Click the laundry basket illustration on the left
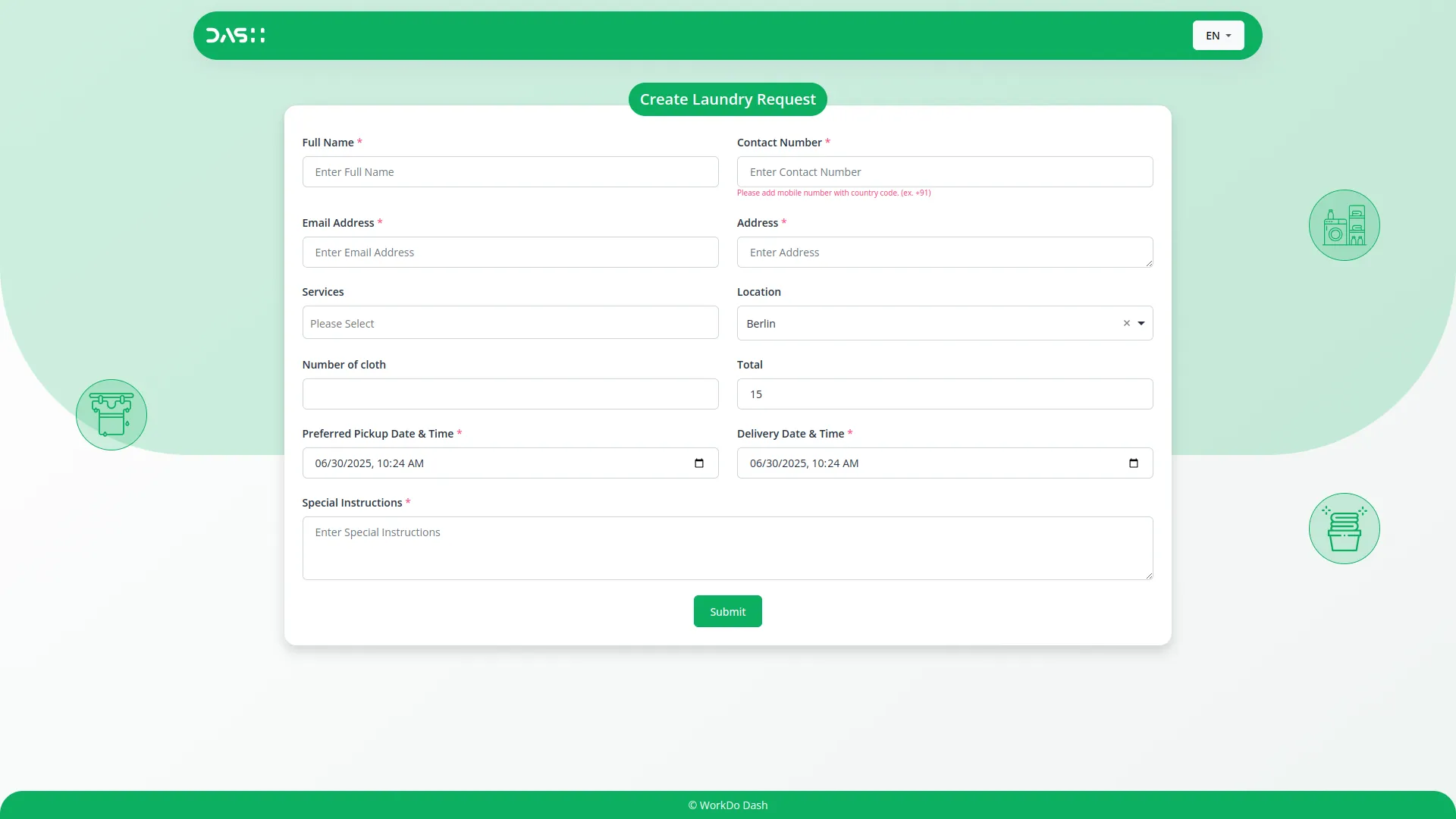1456x819 pixels. (111, 414)
